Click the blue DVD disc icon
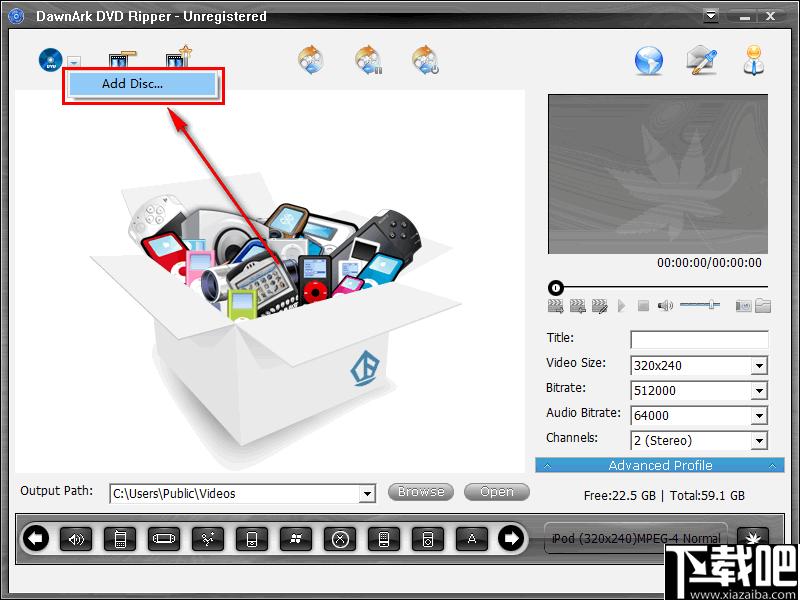The height and width of the screenshot is (600, 800). pos(51,60)
